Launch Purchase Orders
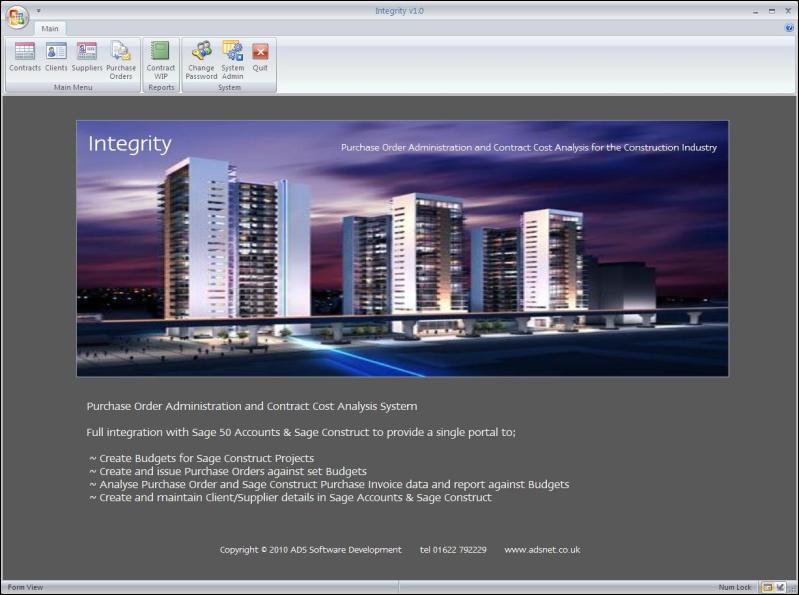This screenshot has height=595, width=799. pos(121,59)
